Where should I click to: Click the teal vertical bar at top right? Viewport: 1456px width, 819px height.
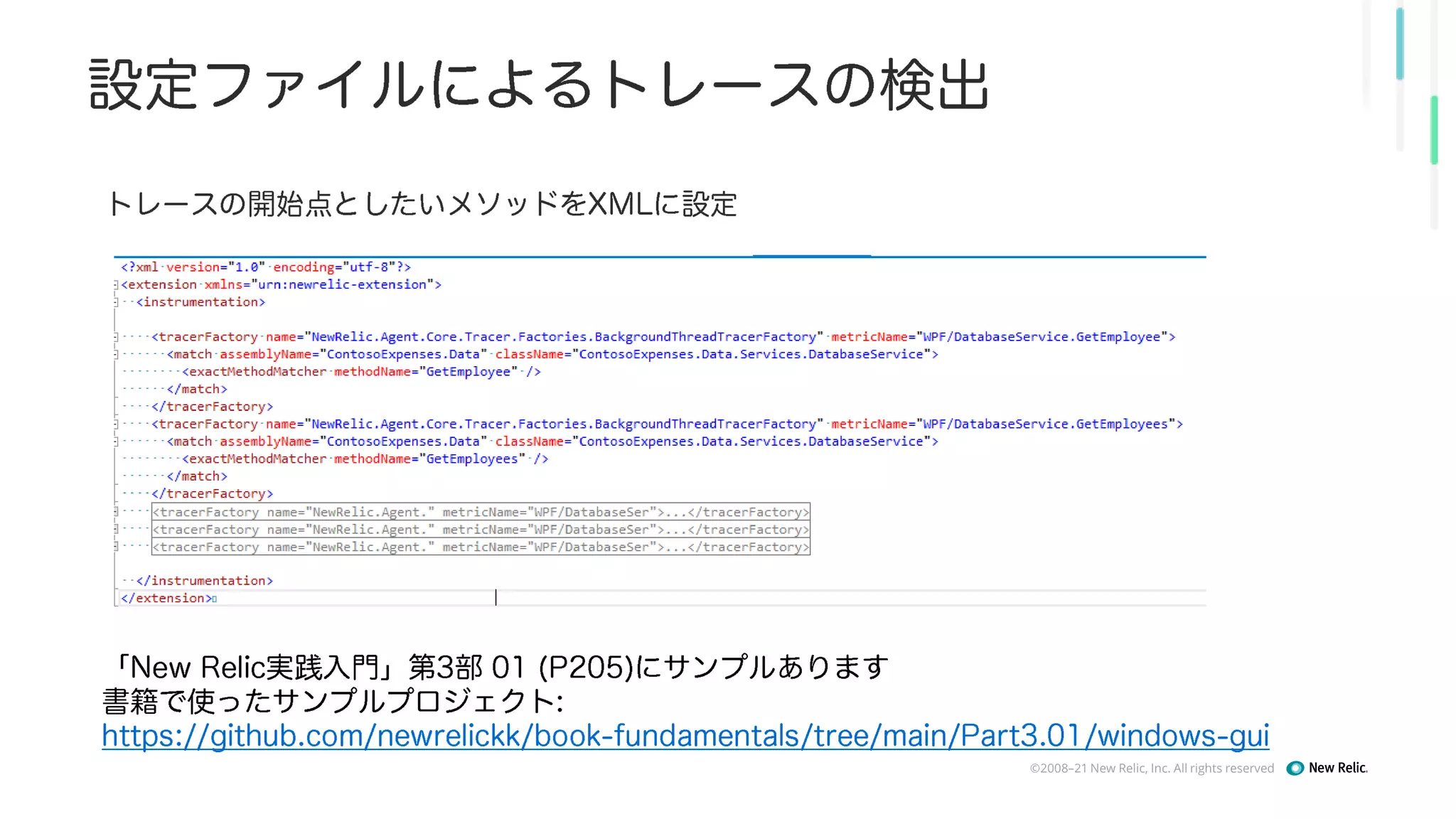click(x=1399, y=43)
